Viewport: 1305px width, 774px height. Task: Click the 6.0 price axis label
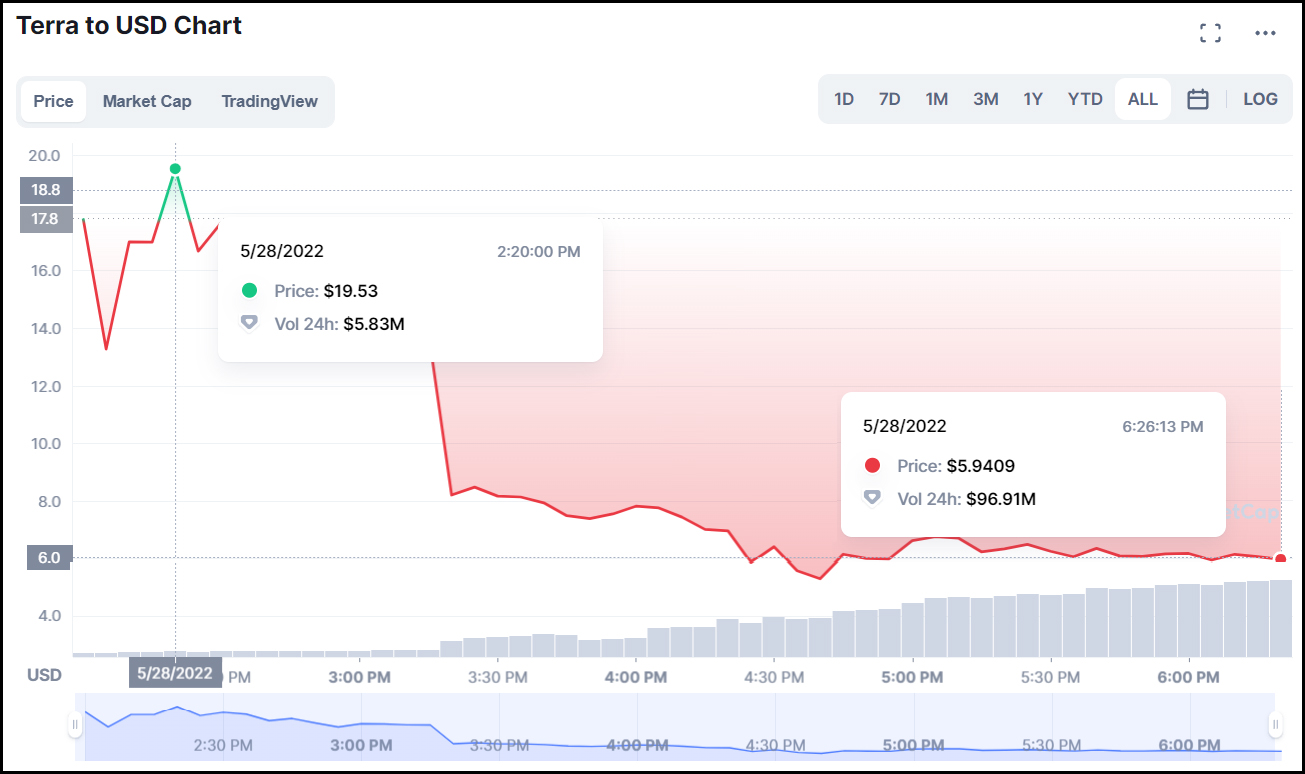coord(45,558)
